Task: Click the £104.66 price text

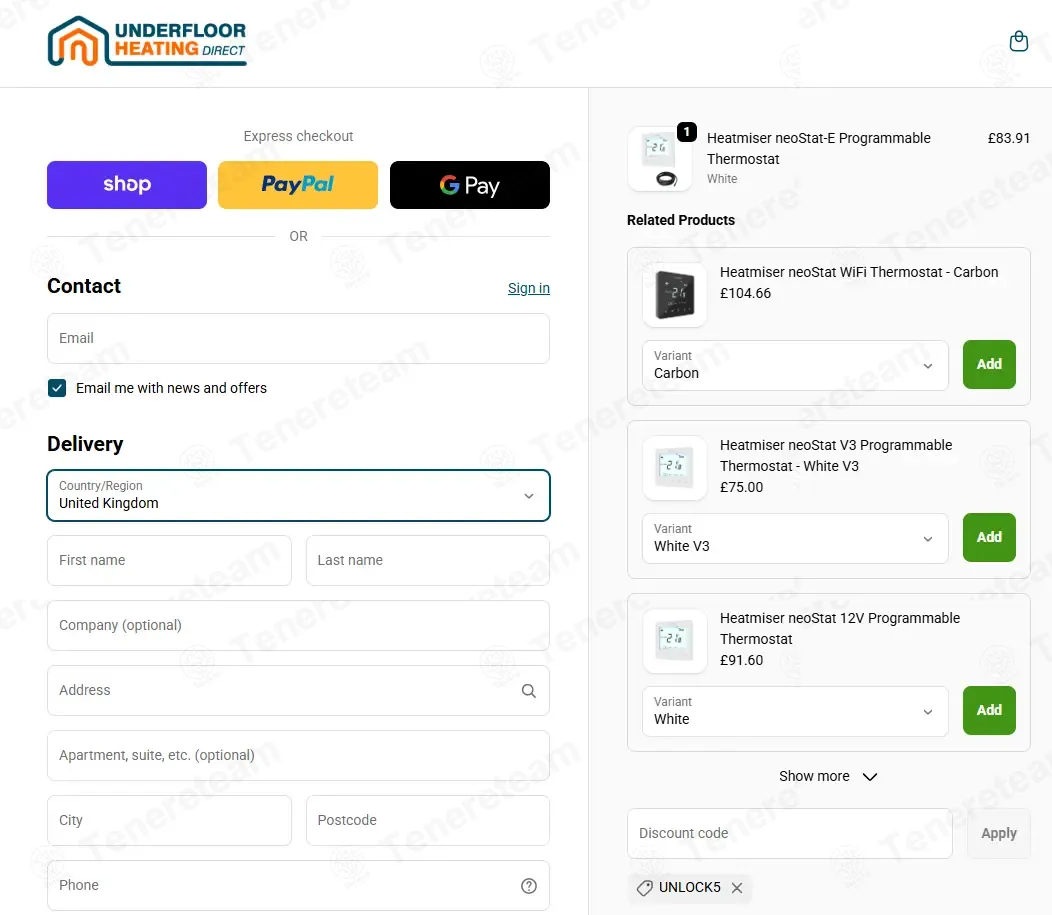Action: (x=745, y=293)
